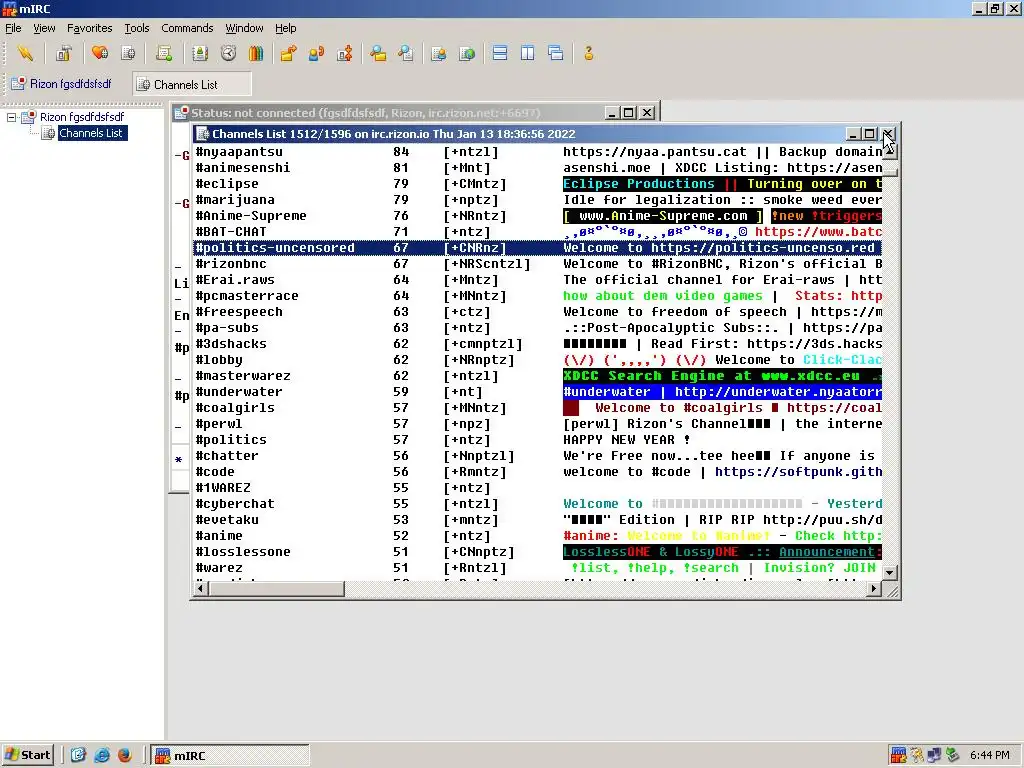Select Rizon fgsdfdsfsdf in treebar

coord(82,118)
